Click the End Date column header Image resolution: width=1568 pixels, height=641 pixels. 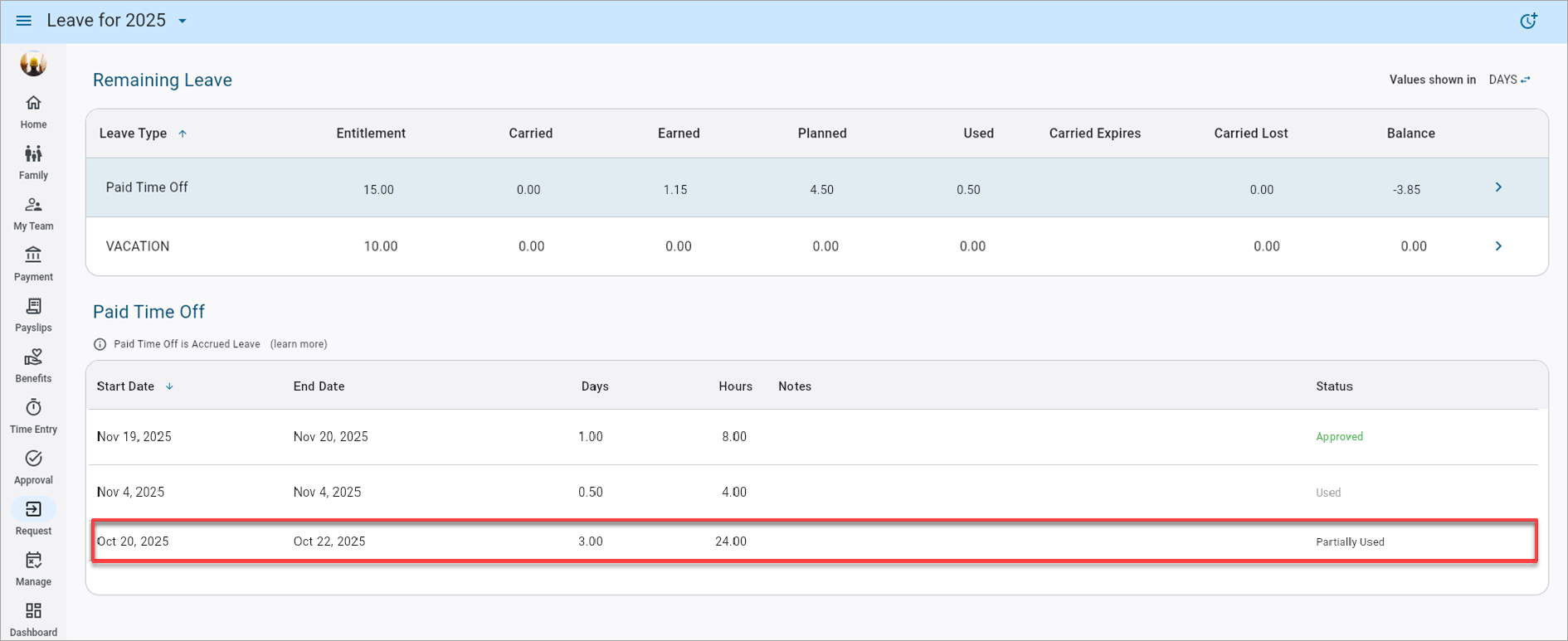319,386
